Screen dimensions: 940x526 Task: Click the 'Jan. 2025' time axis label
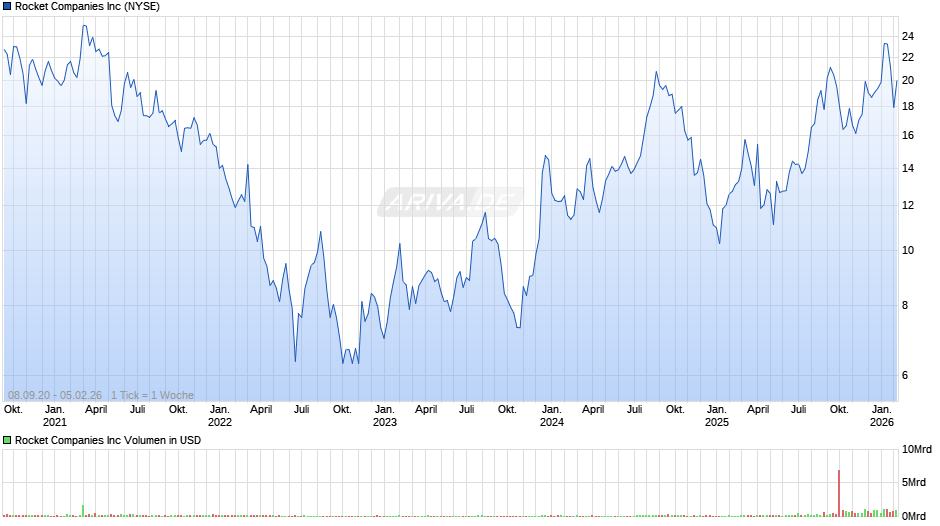(x=716, y=416)
